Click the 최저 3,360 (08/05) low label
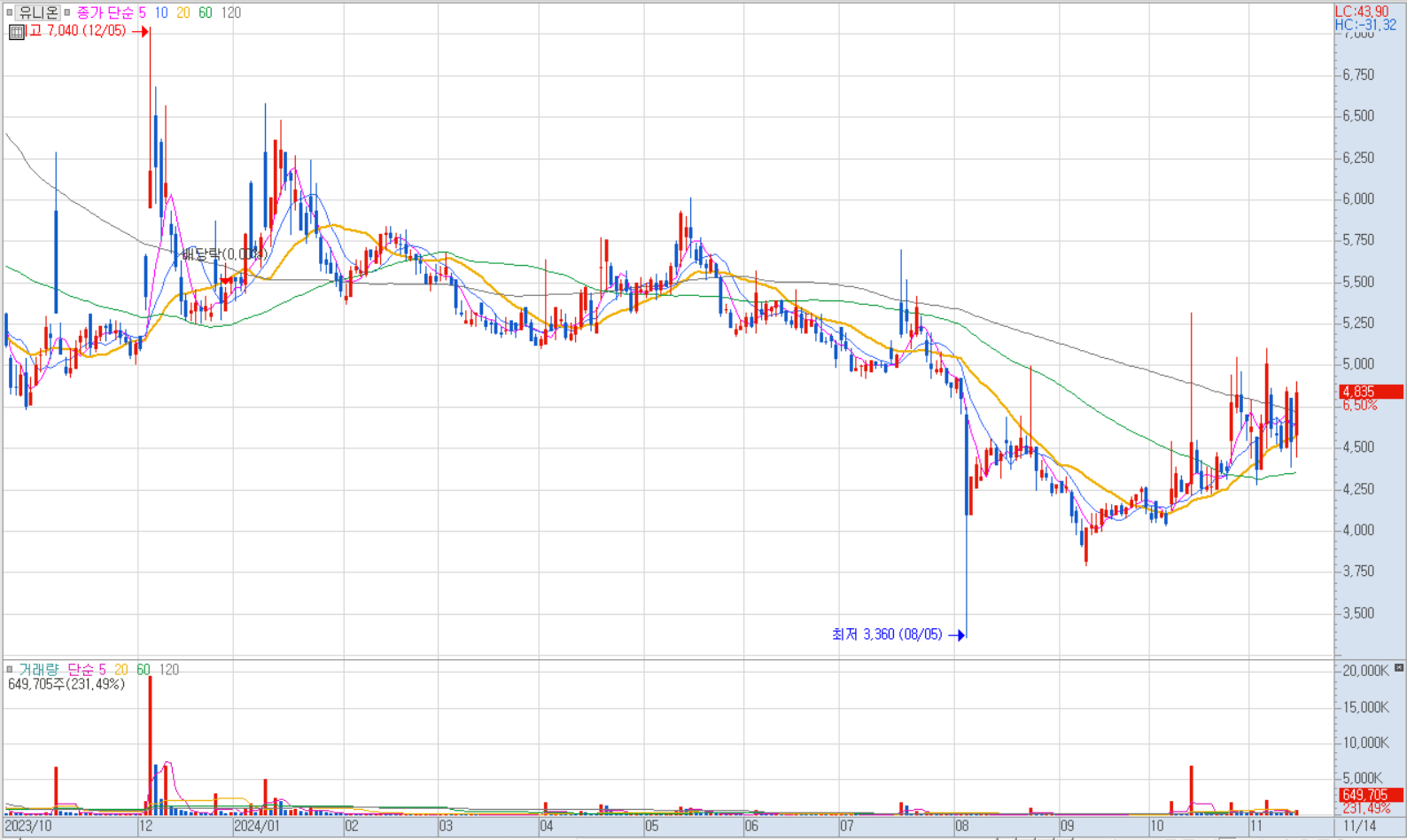The width and height of the screenshot is (1407, 840). point(888,634)
